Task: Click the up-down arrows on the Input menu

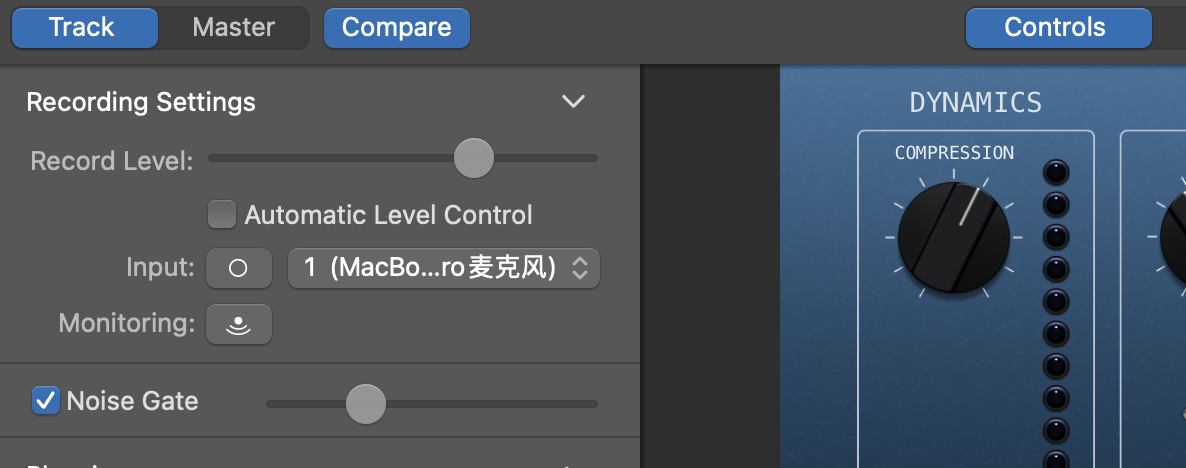Action: [x=579, y=268]
